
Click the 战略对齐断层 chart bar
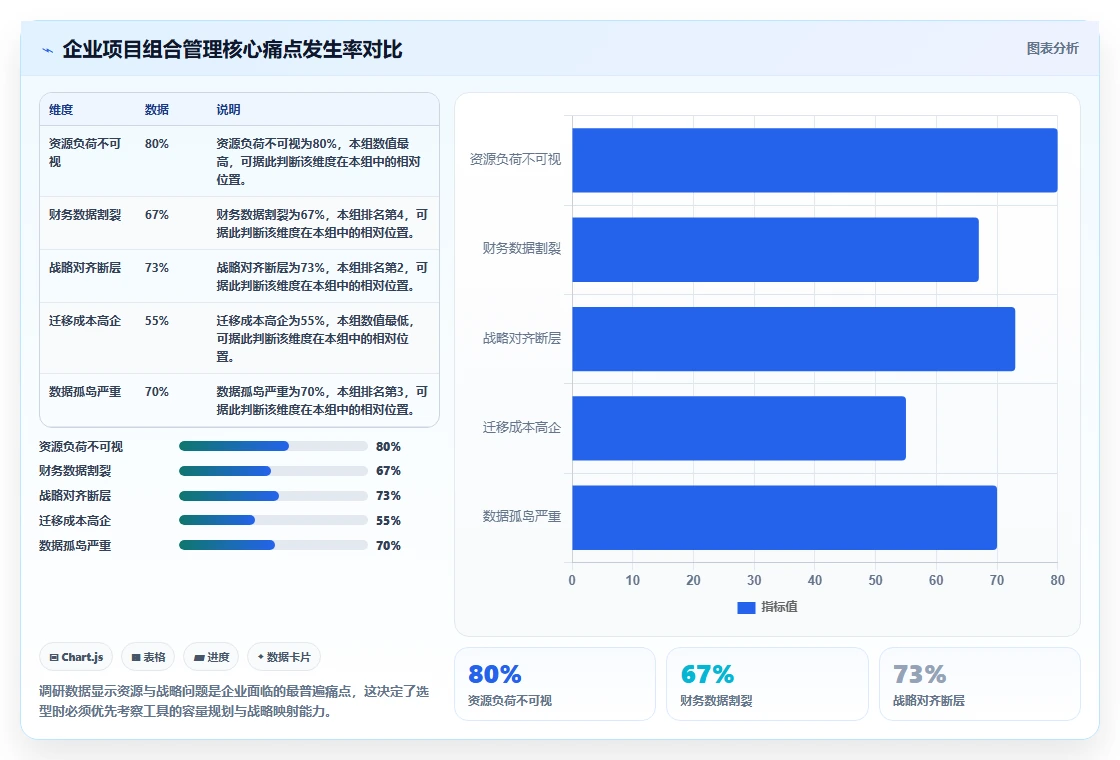[794, 339]
